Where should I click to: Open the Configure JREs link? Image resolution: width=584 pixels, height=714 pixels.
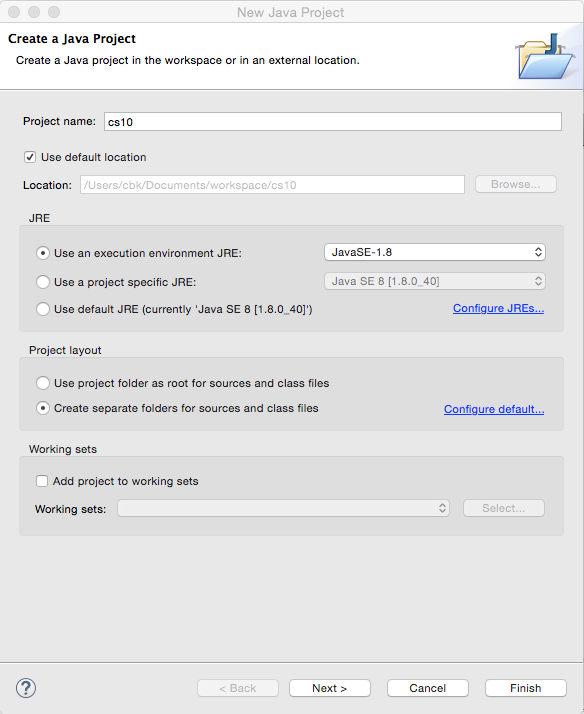coord(498,308)
